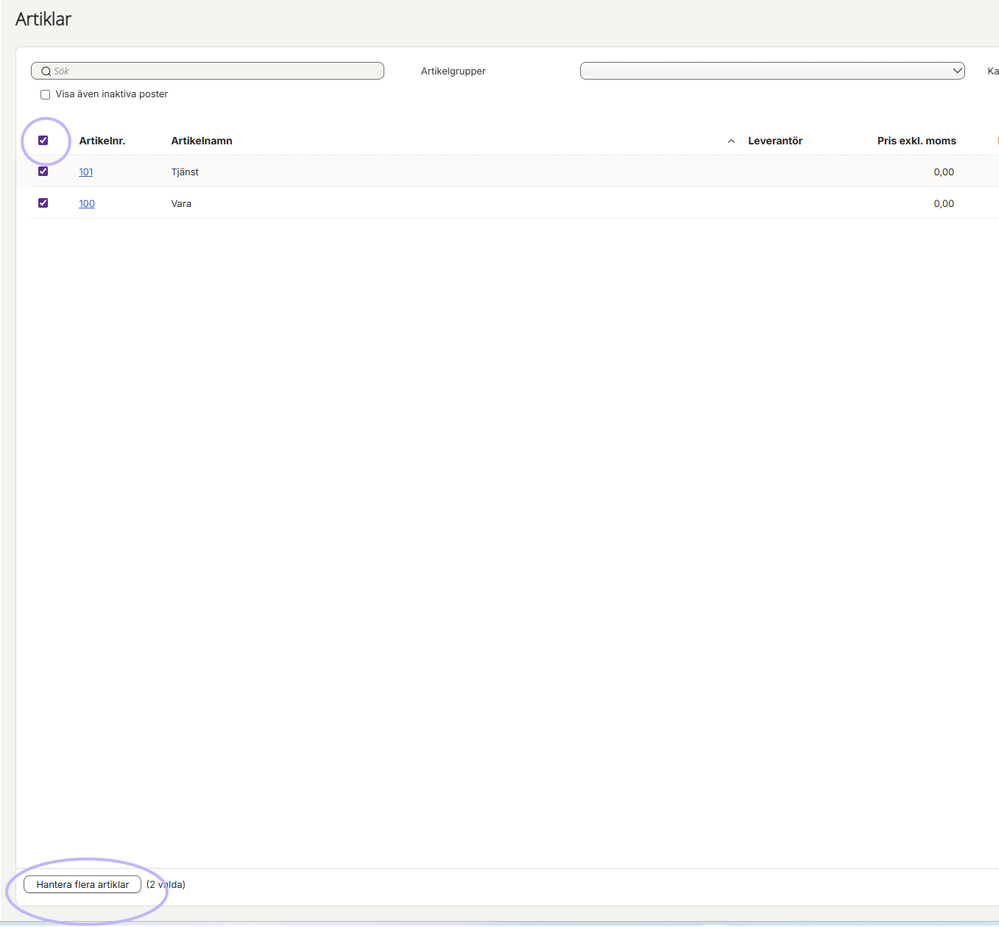Sort by Artikelnr. column header

point(102,141)
